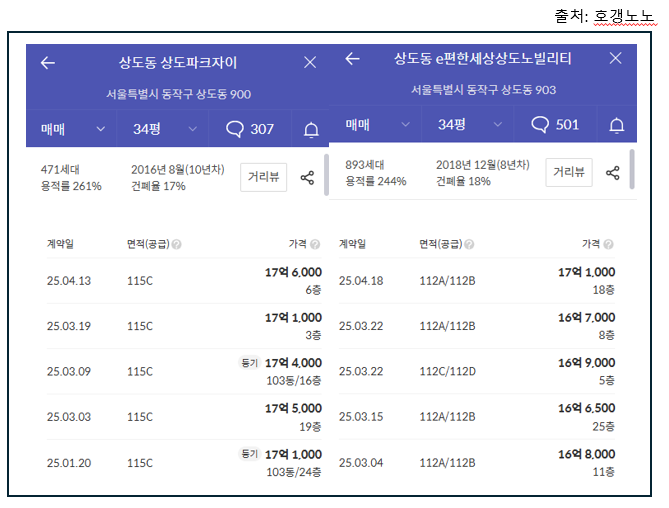Click 거리뷰 button for 상도파크자이
The width and height of the screenshot is (669, 508).
[x=263, y=177]
